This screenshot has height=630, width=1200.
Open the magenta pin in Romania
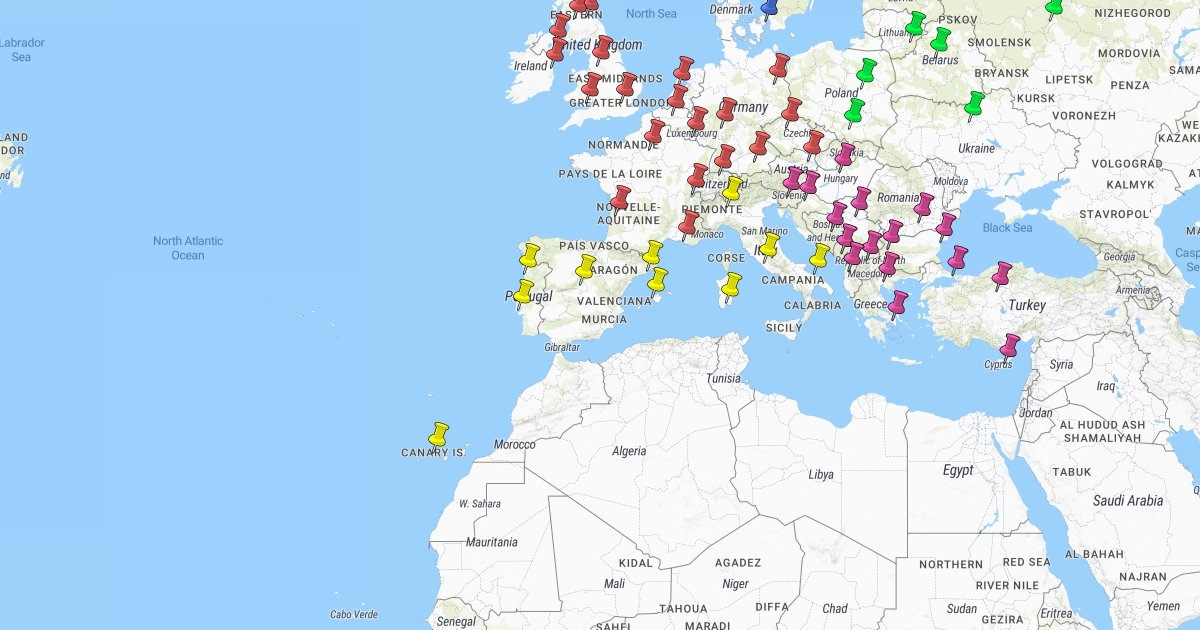[923, 207]
